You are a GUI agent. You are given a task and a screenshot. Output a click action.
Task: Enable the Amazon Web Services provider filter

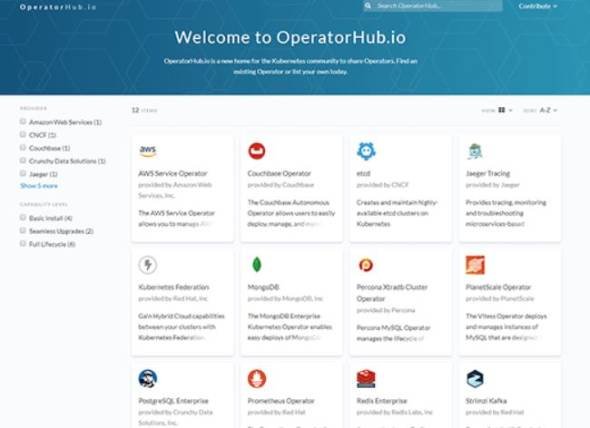(23, 122)
